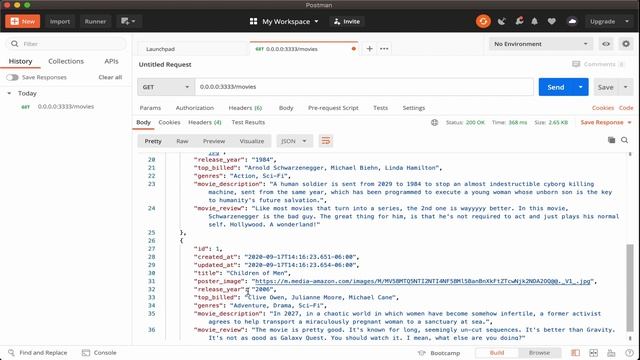Image resolution: width=640 pixels, height=360 pixels.
Task: Search the response body magnifier icon
Action: tap(624, 140)
